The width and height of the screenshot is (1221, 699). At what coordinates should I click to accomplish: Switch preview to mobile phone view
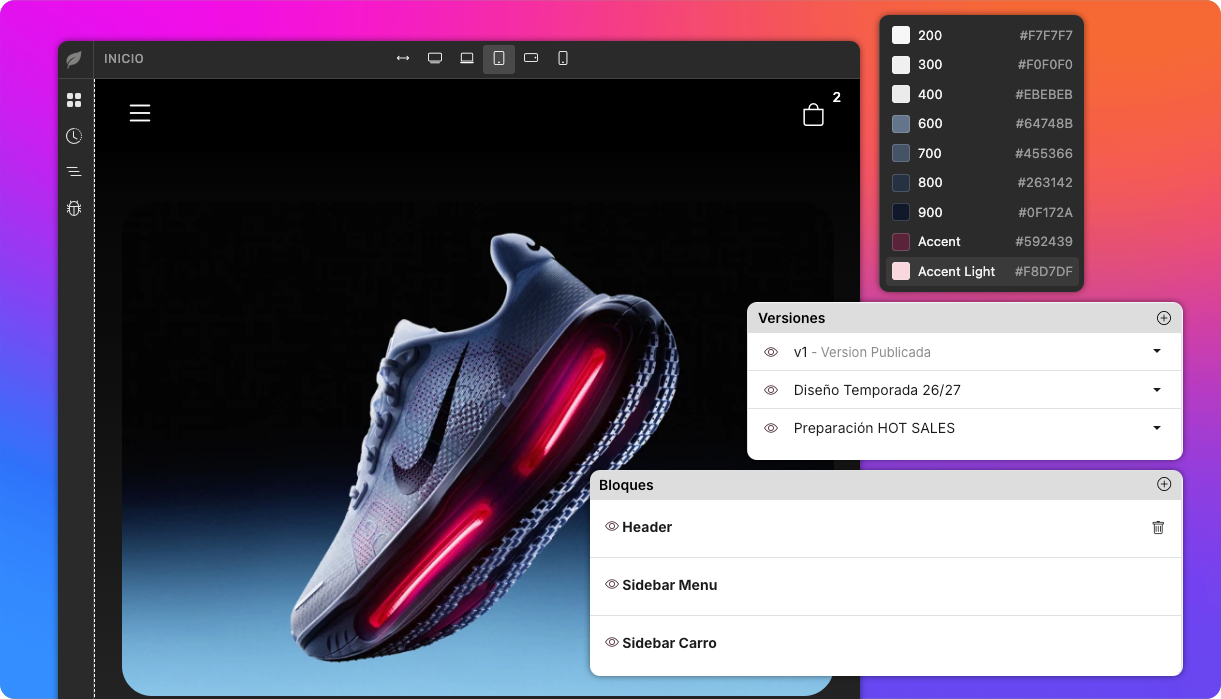point(563,58)
